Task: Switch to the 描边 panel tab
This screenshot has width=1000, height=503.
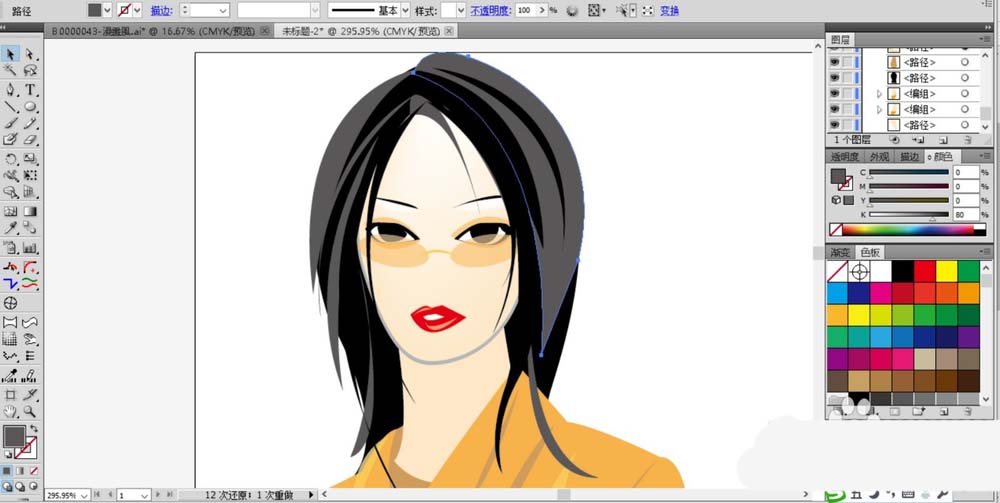Action: click(x=909, y=156)
